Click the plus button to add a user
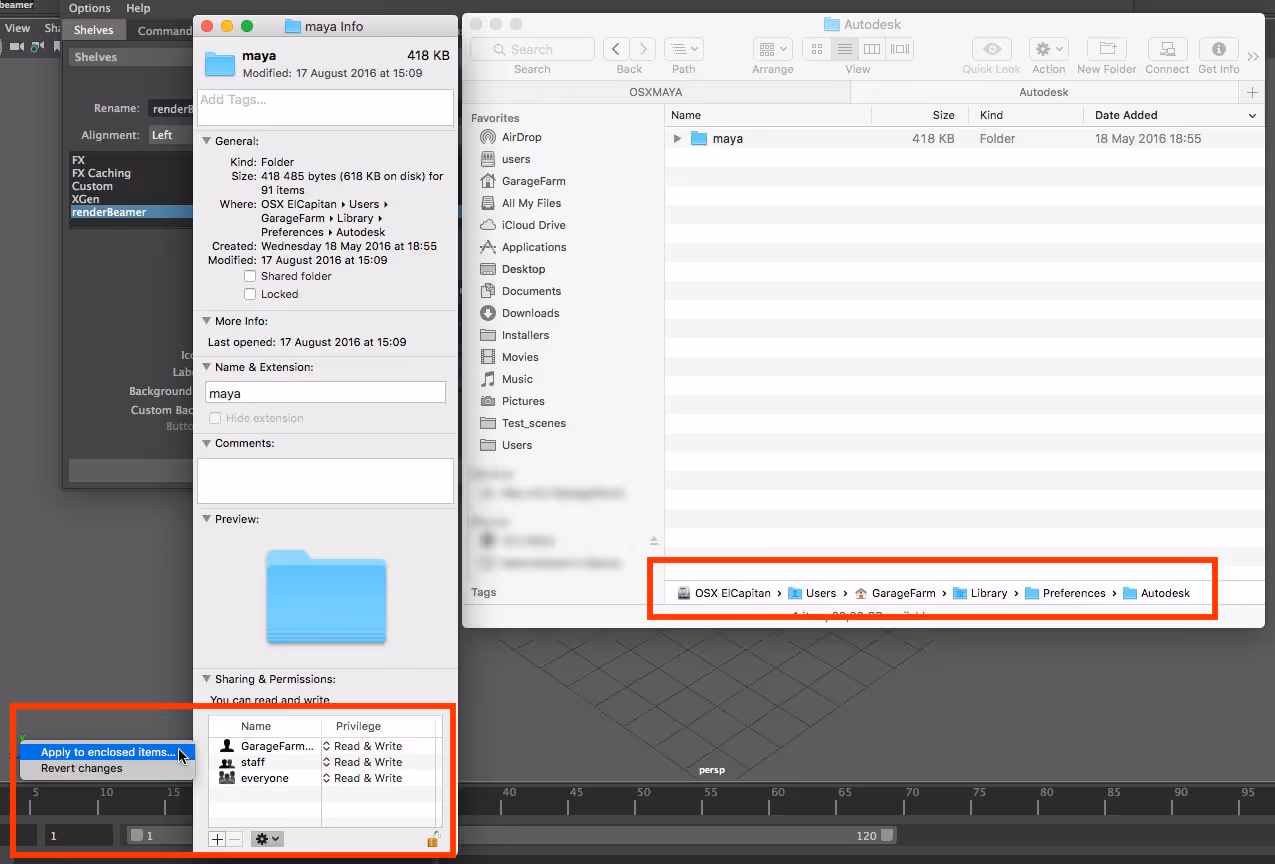The height and width of the screenshot is (864, 1275). 217,839
